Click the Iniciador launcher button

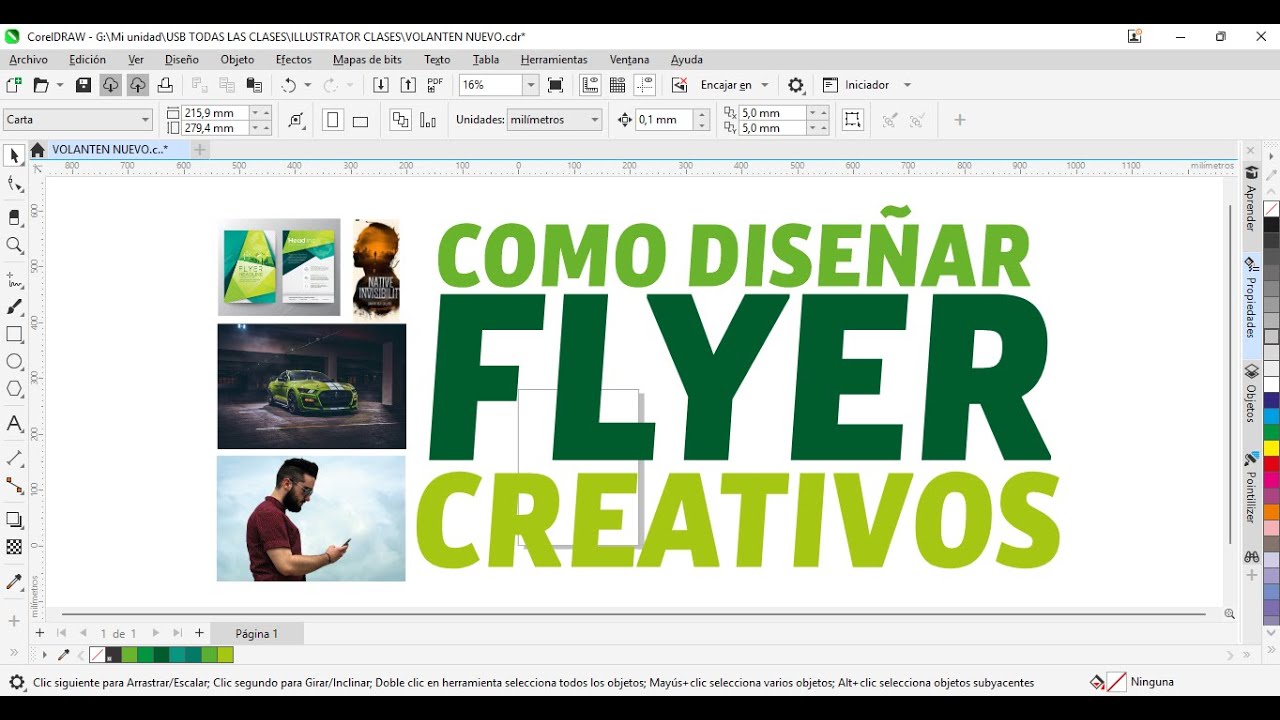866,86
